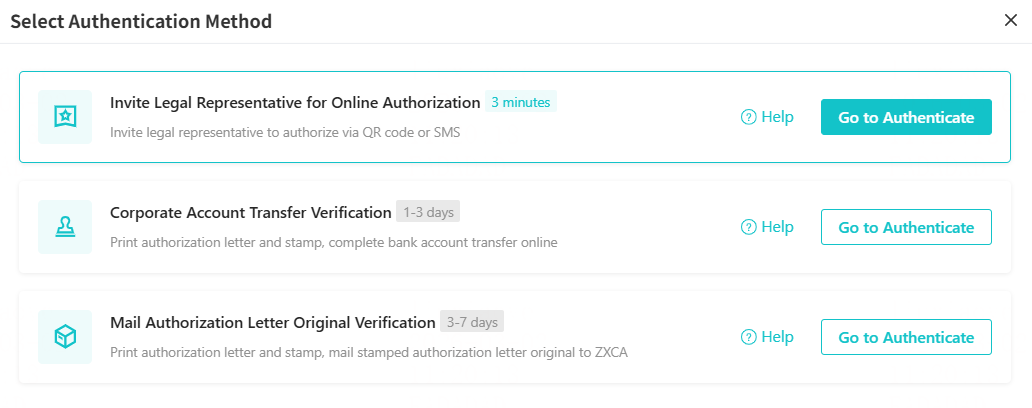The height and width of the screenshot is (408, 1032).
Task: Click the Select Authentication Method heading
Action: pos(141,21)
